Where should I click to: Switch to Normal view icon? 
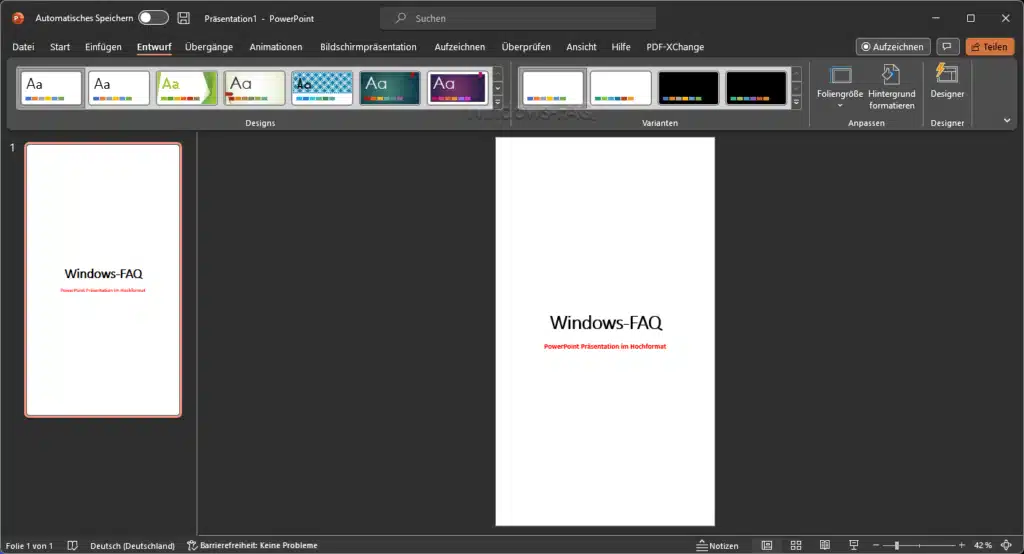[x=767, y=546]
